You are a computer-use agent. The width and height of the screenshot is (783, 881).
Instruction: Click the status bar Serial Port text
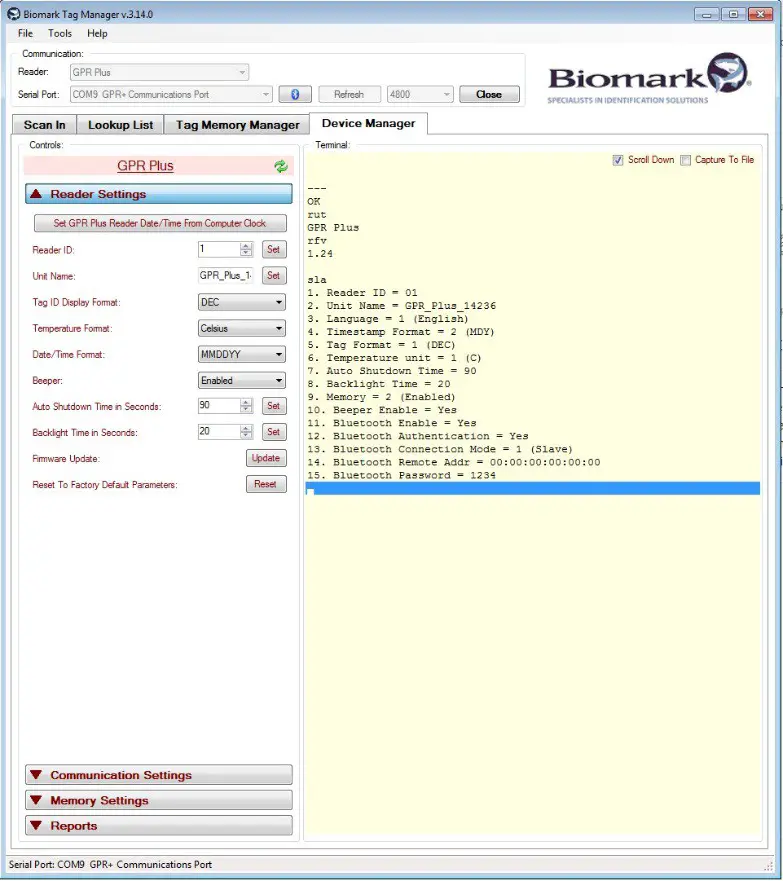coord(110,865)
